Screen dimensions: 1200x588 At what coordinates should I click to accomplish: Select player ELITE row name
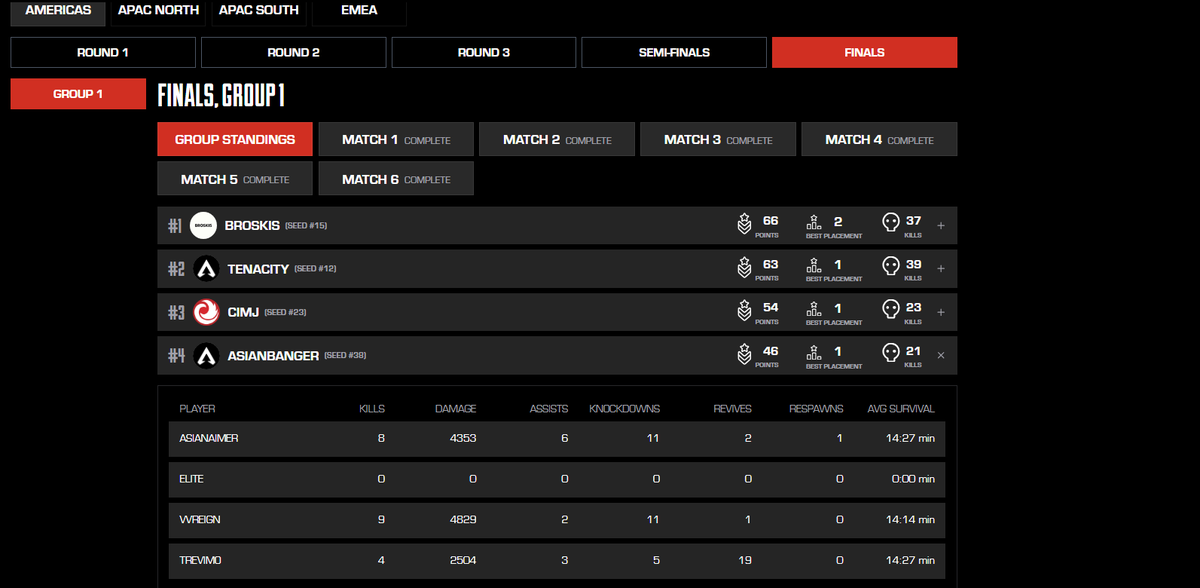pyautogui.click(x=191, y=479)
